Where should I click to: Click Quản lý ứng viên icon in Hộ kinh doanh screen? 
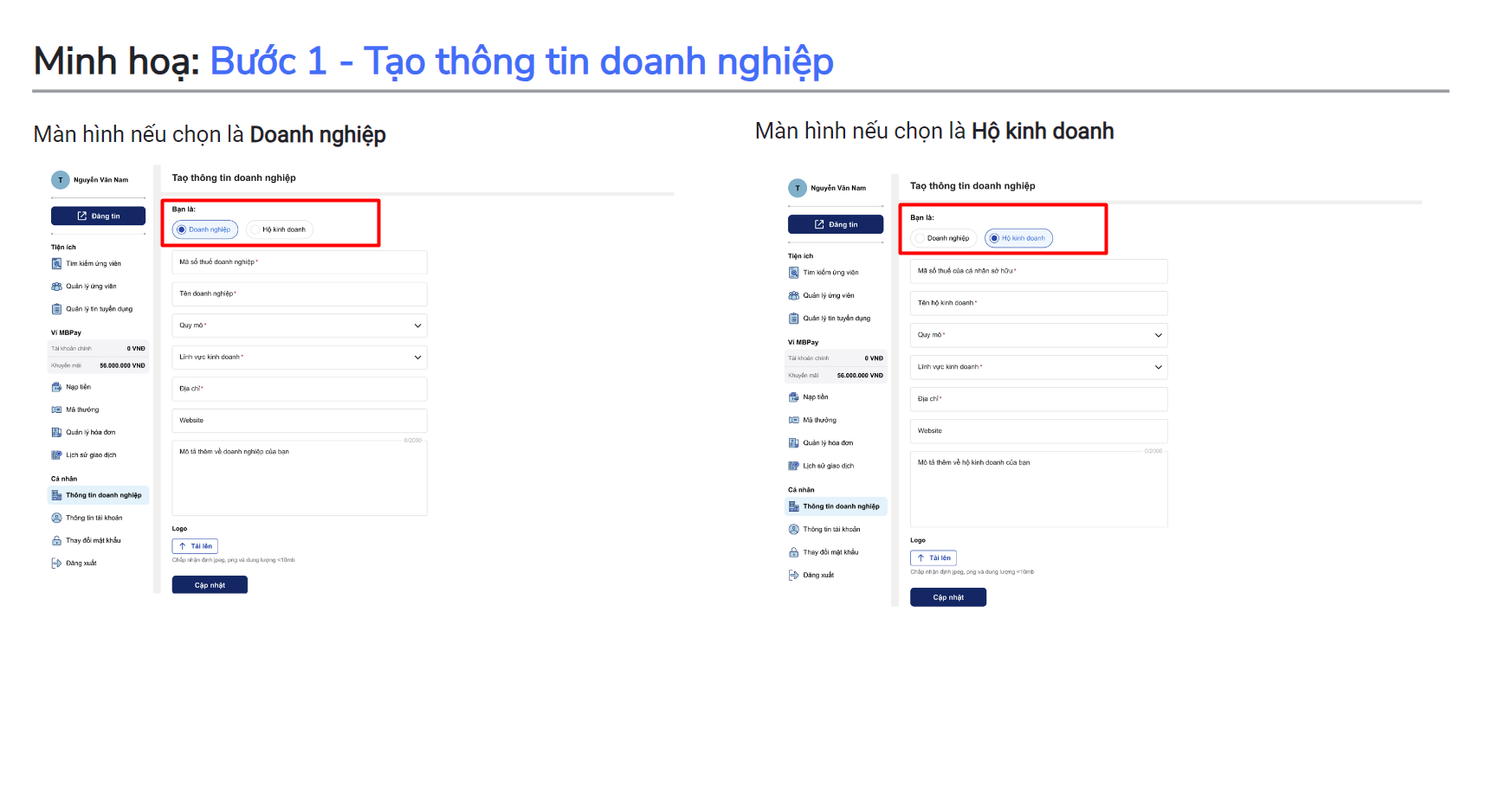pos(793,295)
